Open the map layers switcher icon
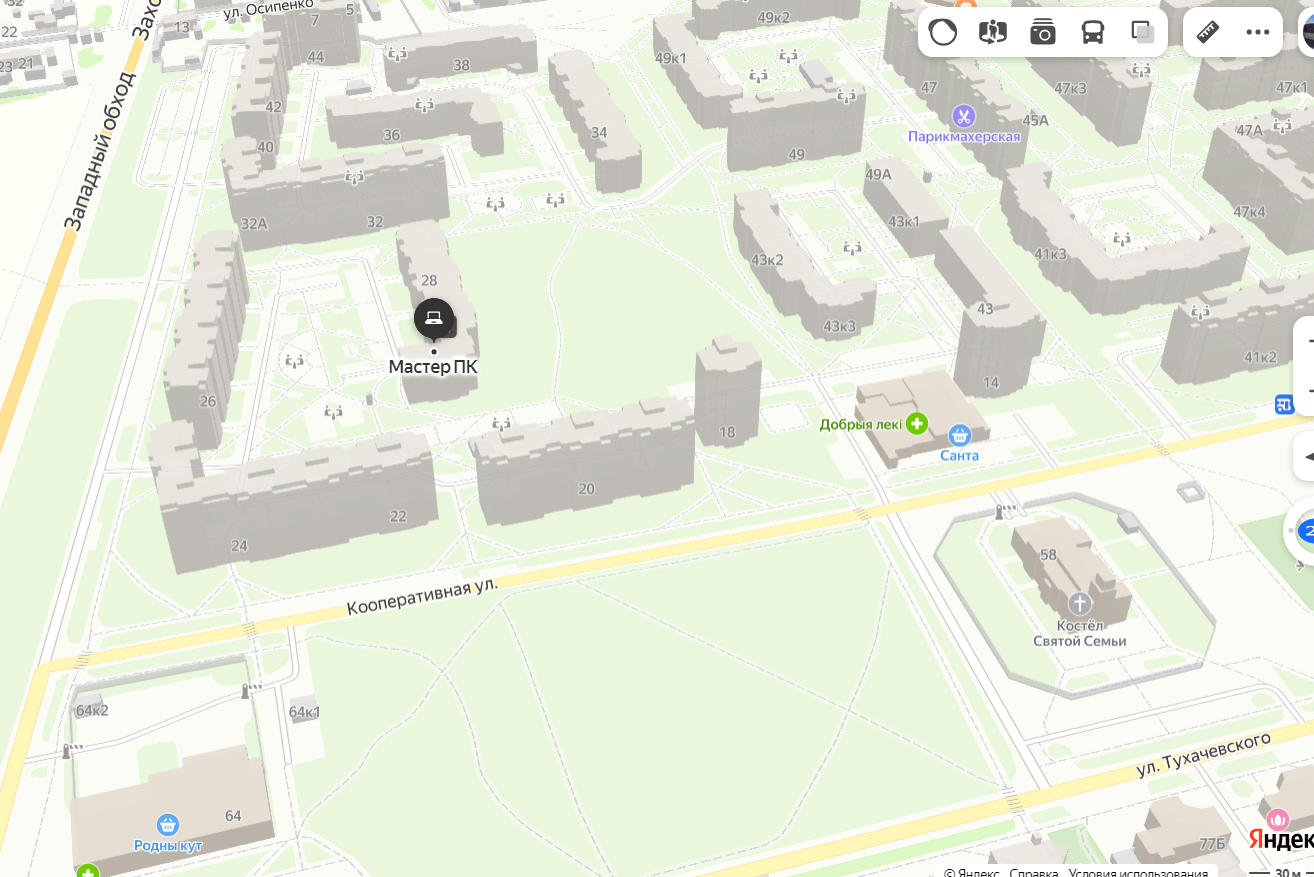 [1143, 32]
